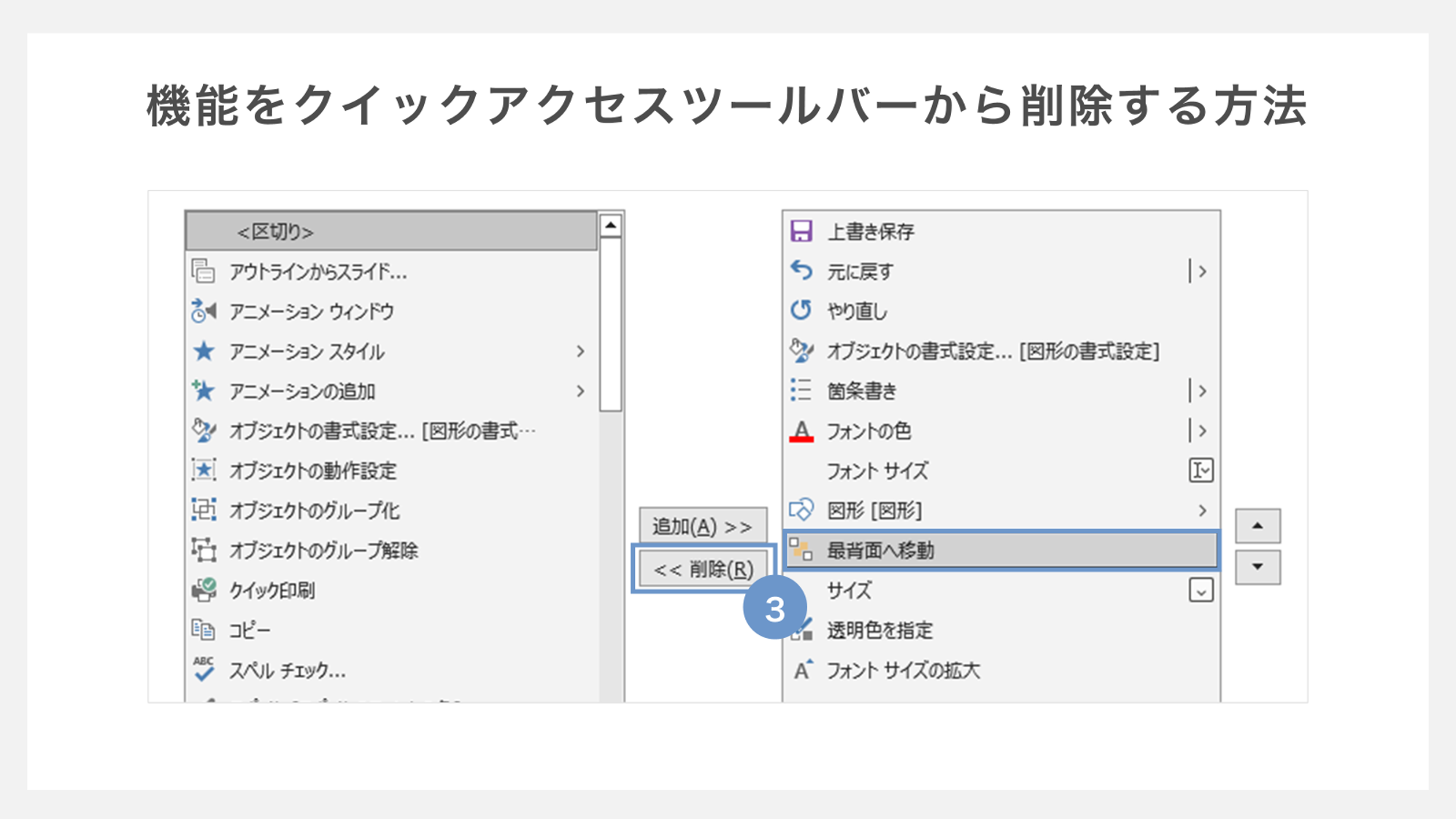Viewport: 1456px width, 819px height.
Task: Select クイック印刷 entry
Action: (x=392, y=590)
